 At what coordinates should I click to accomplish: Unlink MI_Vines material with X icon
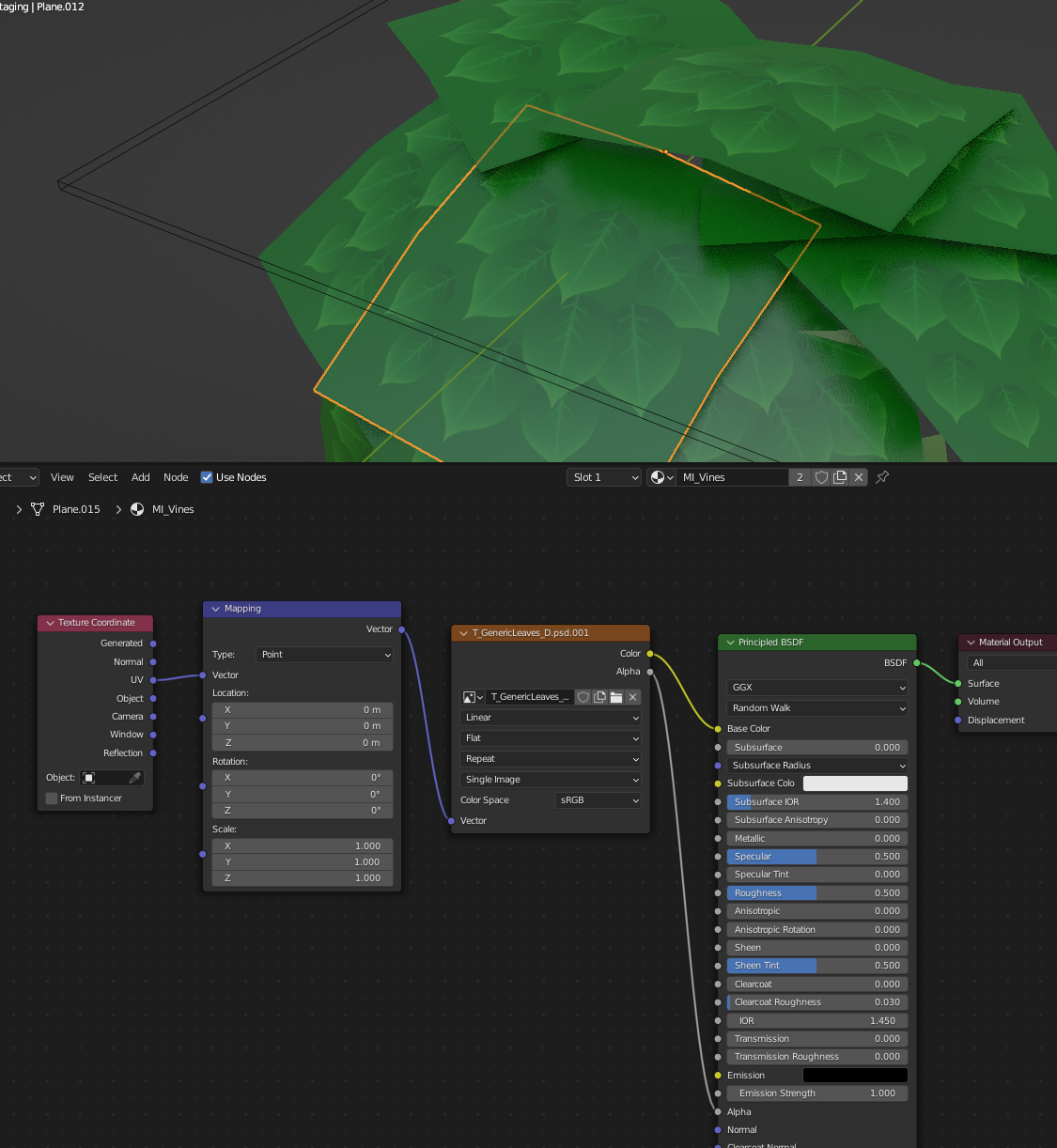859,477
